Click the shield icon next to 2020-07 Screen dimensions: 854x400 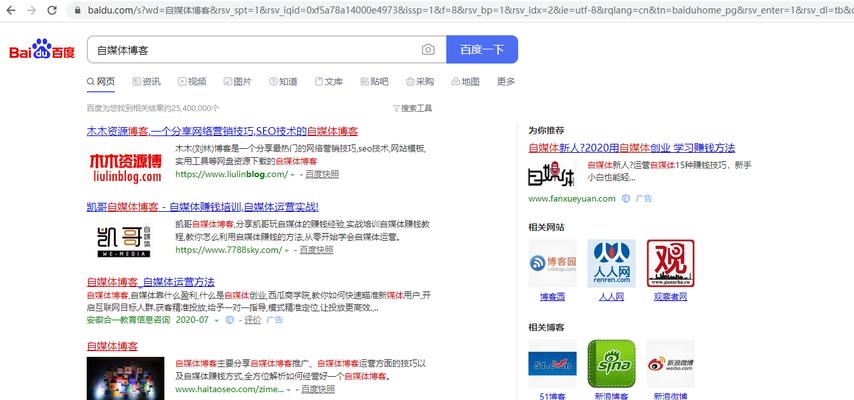[229, 320]
